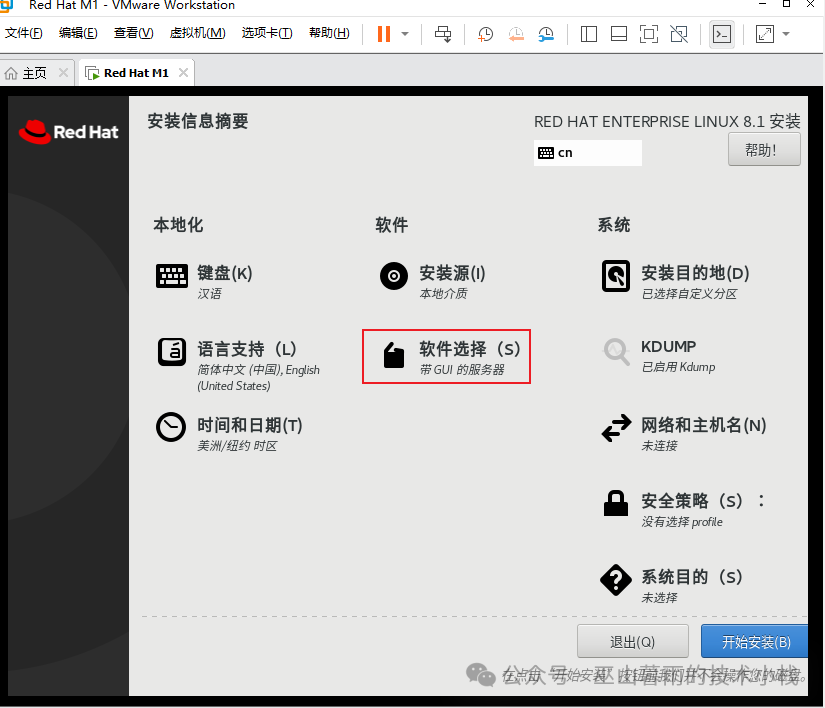The width and height of the screenshot is (825, 708).
Task: Enter full screen mode for the VM
Action: click(649, 33)
